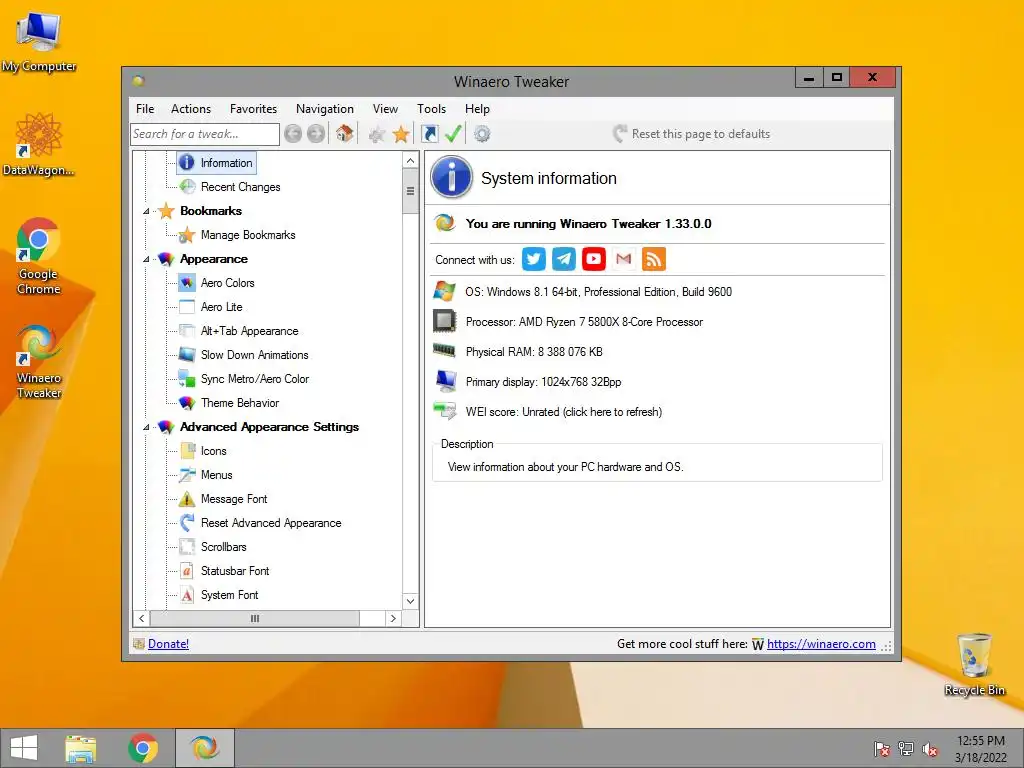The width and height of the screenshot is (1024, 768).
Task: Select Theme Behavior in the tree
Action: coord(240,403)
